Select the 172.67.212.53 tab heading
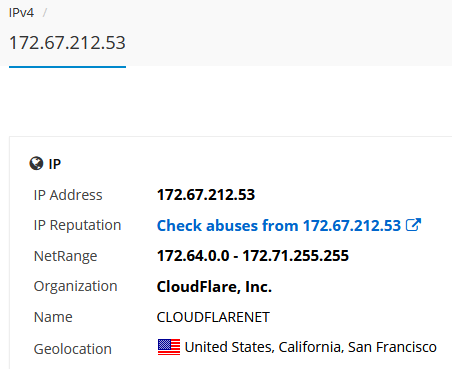Viewport: 452px width, 369px height. pyautogui.click(x=67, y=43)
